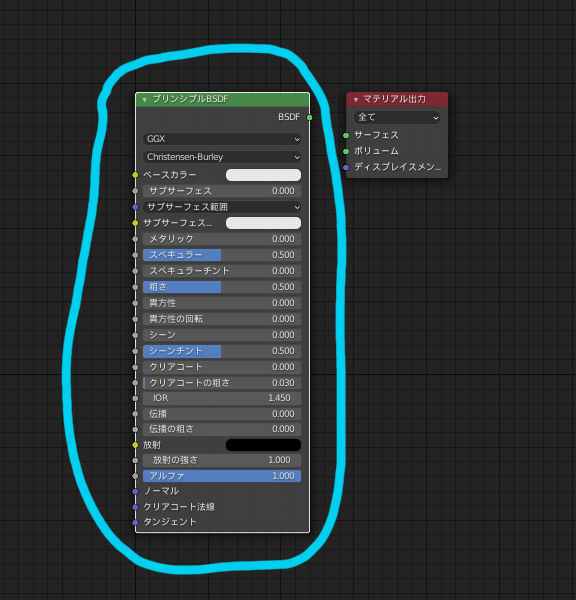Click the 放射 yellow input socket
The width and height of the screenshot is (576, 600).
click(x=135, y=445)
